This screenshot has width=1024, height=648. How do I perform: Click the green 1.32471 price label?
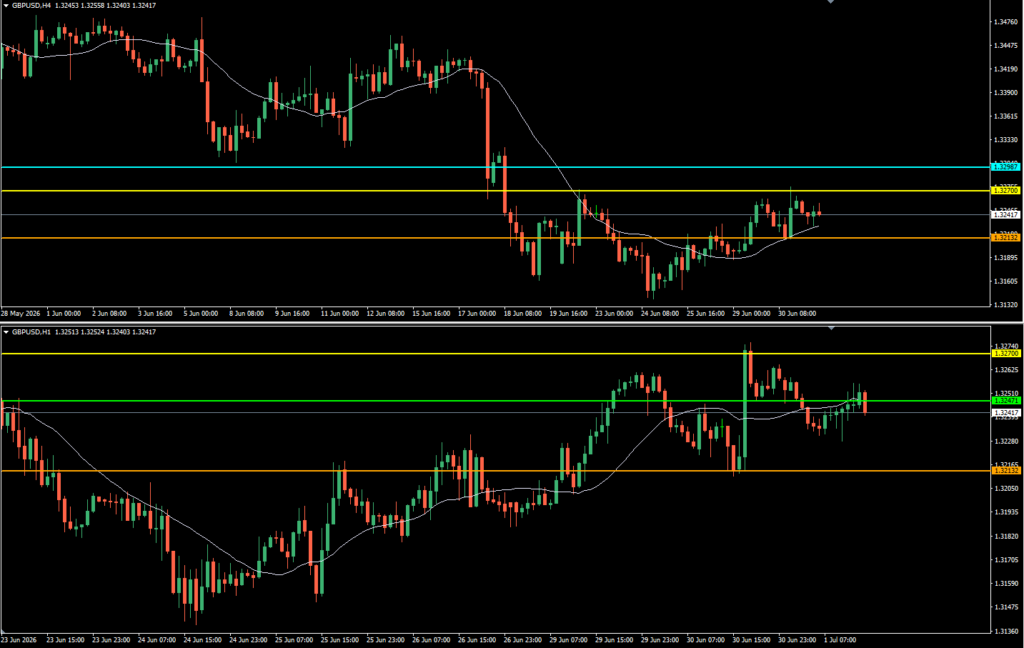click(1005, 400)
